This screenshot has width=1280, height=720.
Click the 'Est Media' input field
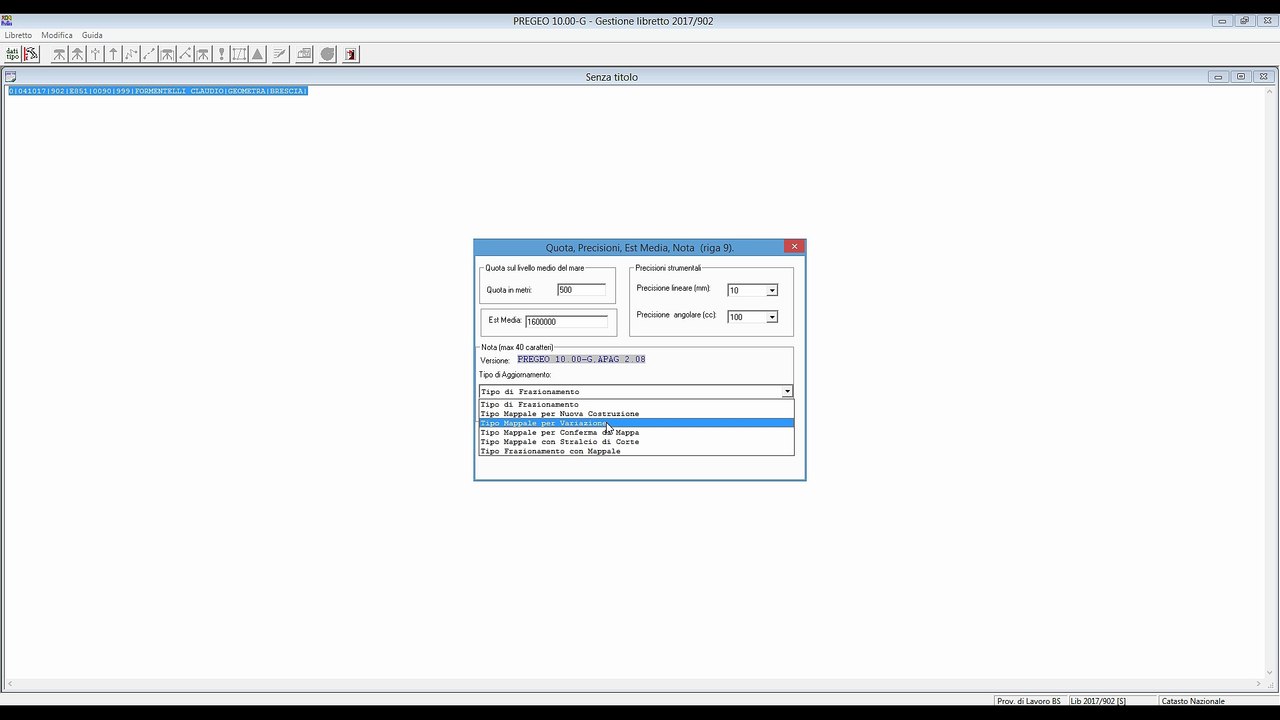(566, 321)
